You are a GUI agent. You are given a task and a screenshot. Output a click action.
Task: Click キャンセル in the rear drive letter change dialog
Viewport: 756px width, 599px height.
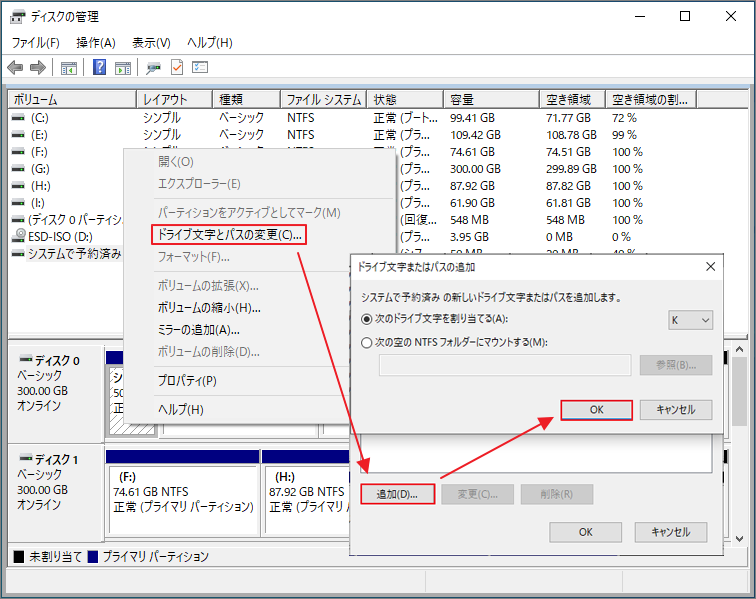[x=671, y=532]
